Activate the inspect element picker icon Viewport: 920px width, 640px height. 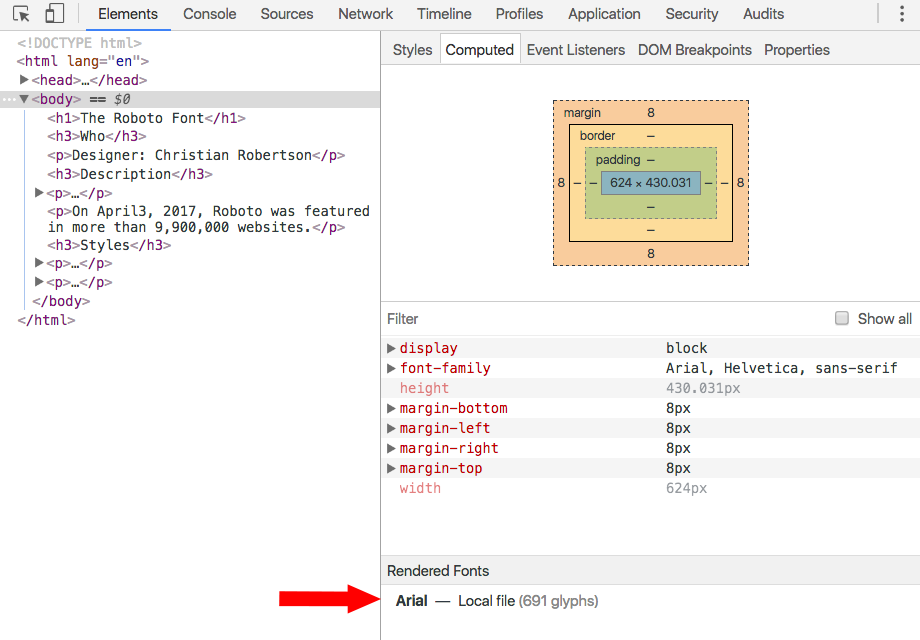coord(21,13)
